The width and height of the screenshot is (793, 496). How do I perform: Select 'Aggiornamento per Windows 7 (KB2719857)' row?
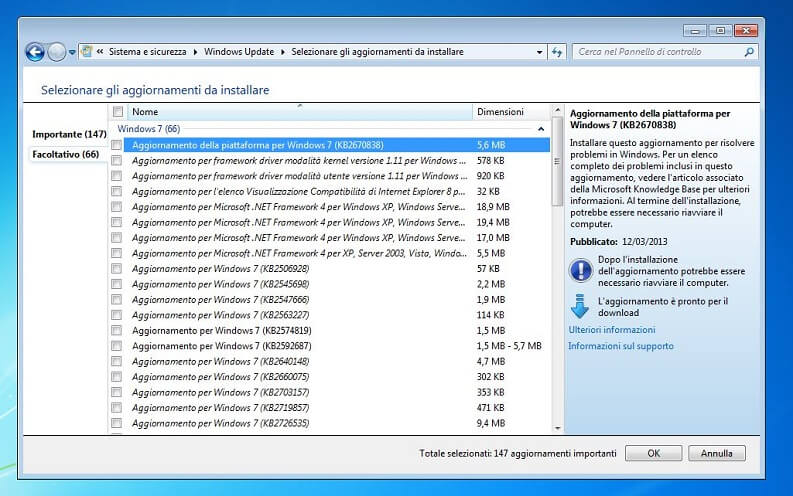(329, 408)
